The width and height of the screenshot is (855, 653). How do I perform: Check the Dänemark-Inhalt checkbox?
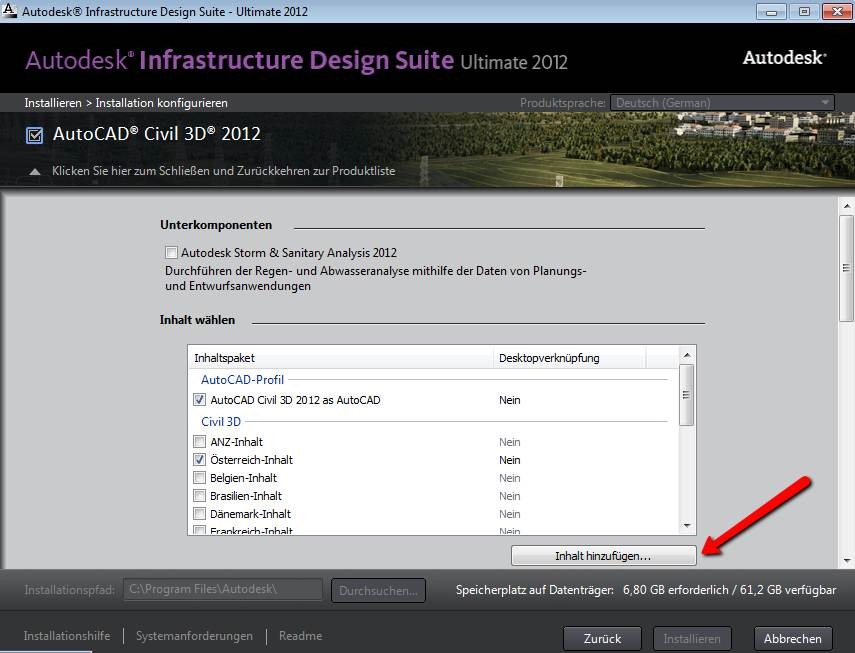[199, 514]
